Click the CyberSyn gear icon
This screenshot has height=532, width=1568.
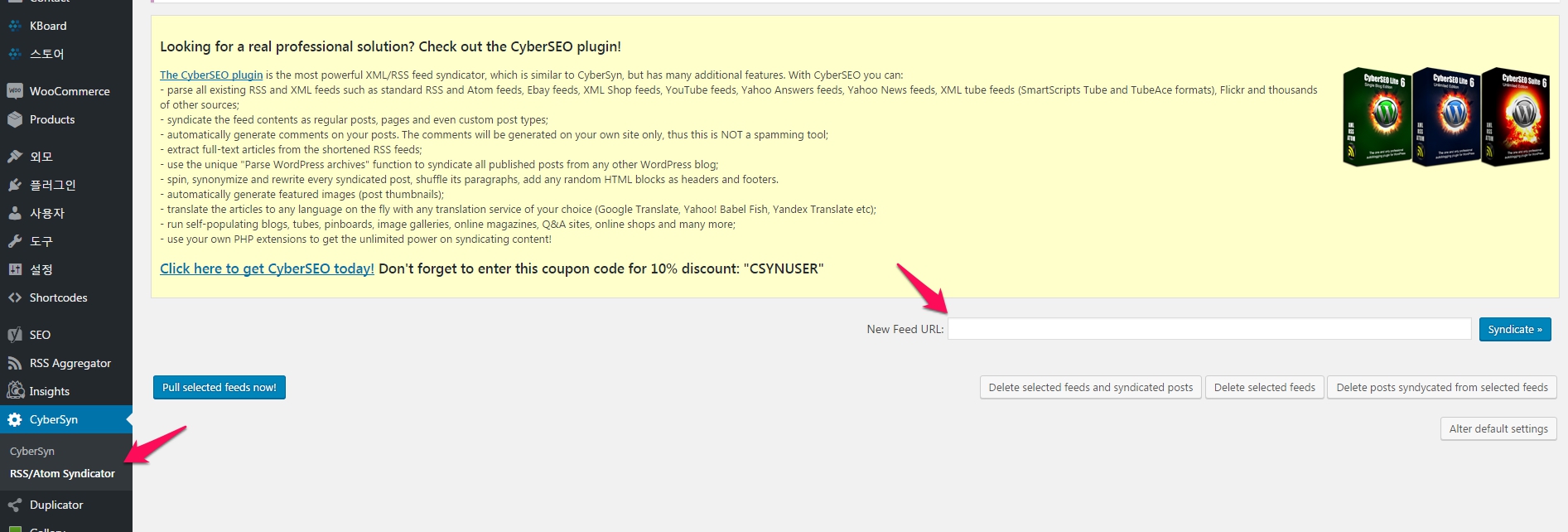(x=15, y=419)
